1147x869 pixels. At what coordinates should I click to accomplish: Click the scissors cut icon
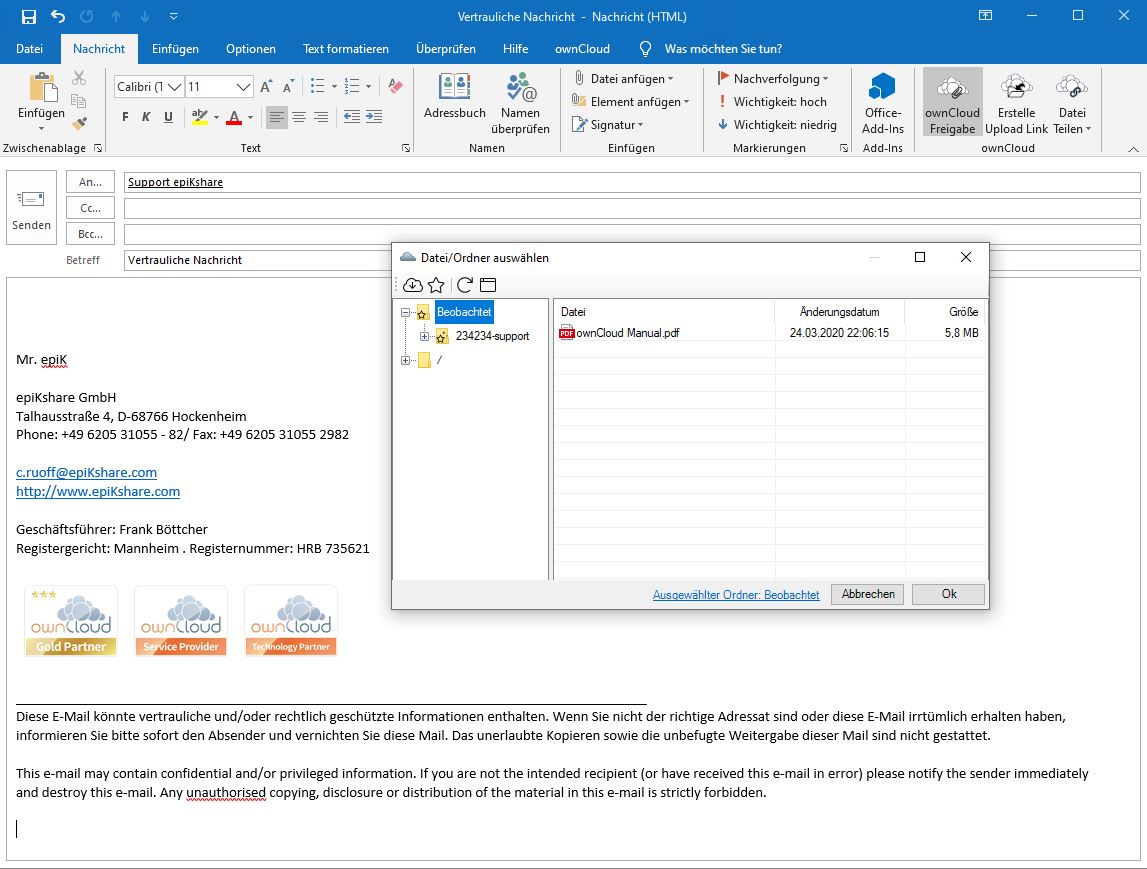tap(79, 78)
